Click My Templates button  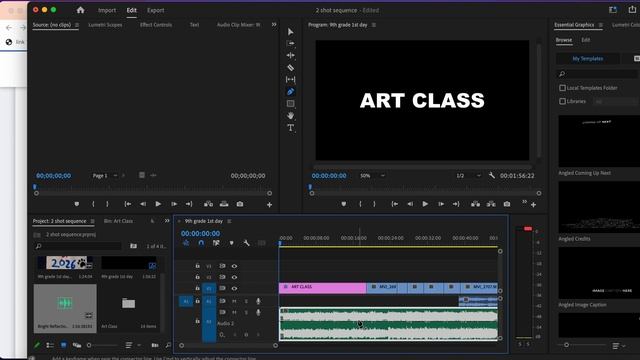coord(588,59)
